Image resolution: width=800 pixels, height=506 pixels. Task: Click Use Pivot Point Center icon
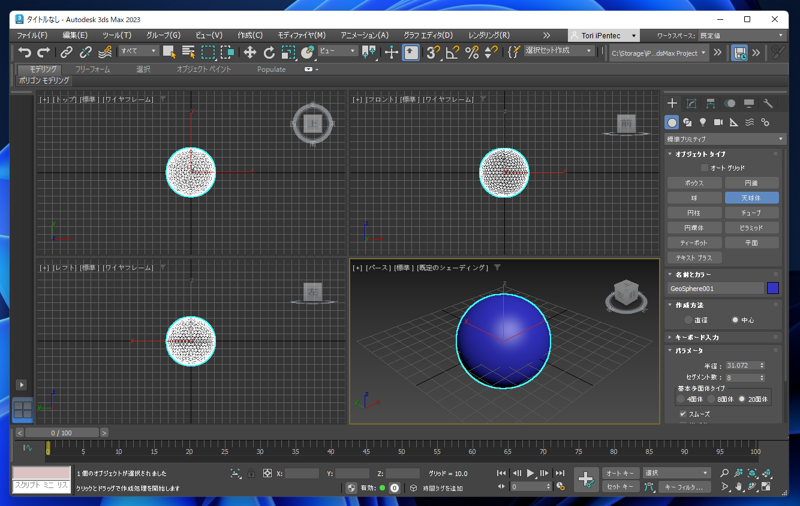(369, 52)
